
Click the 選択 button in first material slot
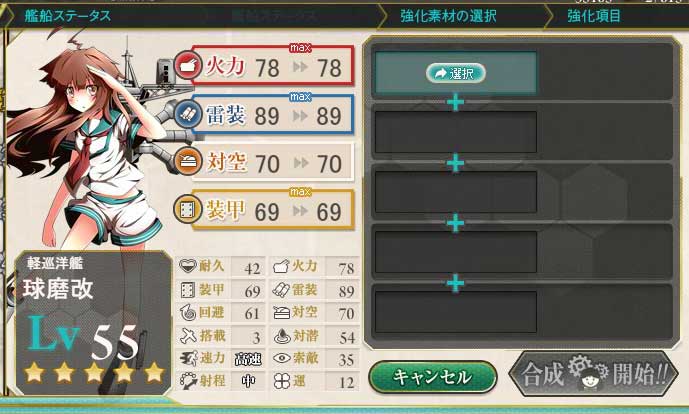(456, 73)
